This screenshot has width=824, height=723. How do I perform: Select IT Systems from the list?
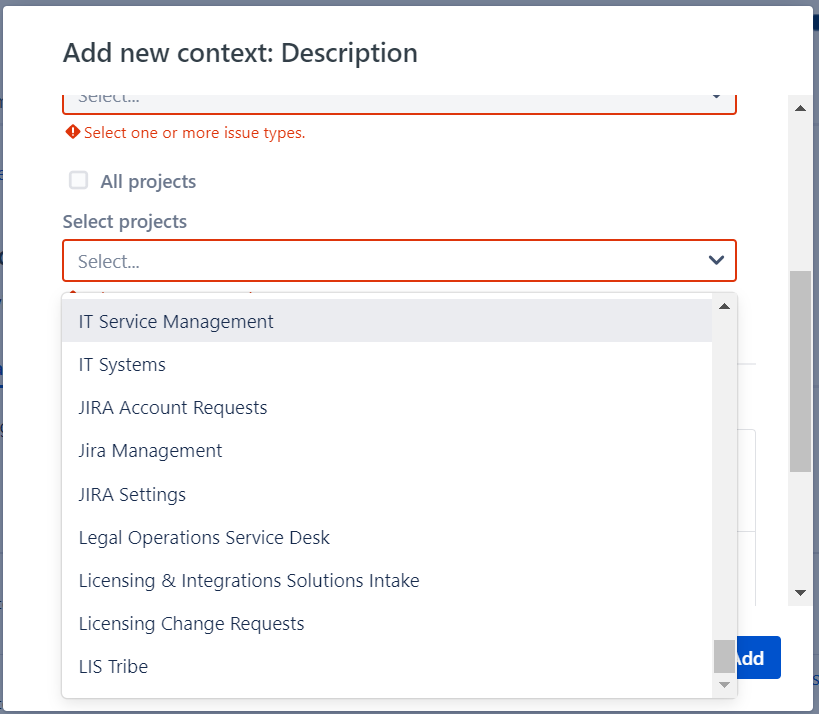click(122, 365)
